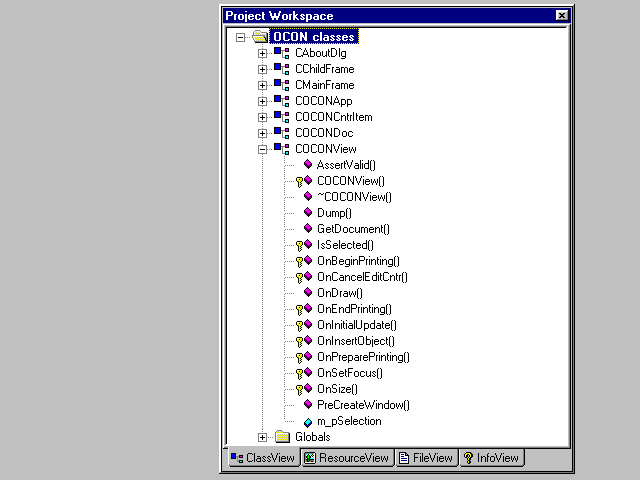Viewport: 640px width, 480px height.
Task: Expand the COCONCntrItem class node
Action: pos(262,117)
